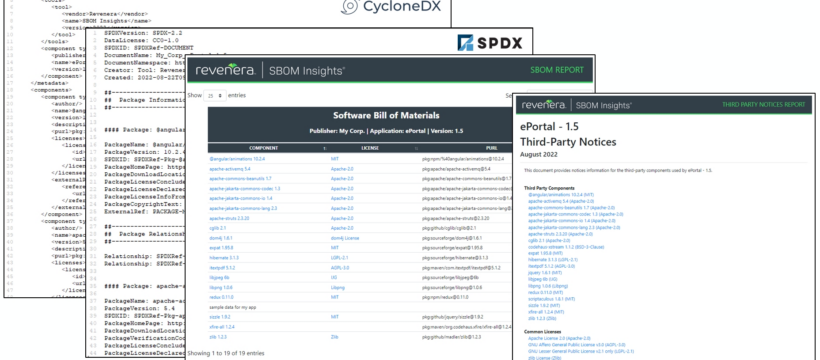The height and width of the screenshot is (360, 820).
Task: Sort table by LICENSE column
Action: 370,148
